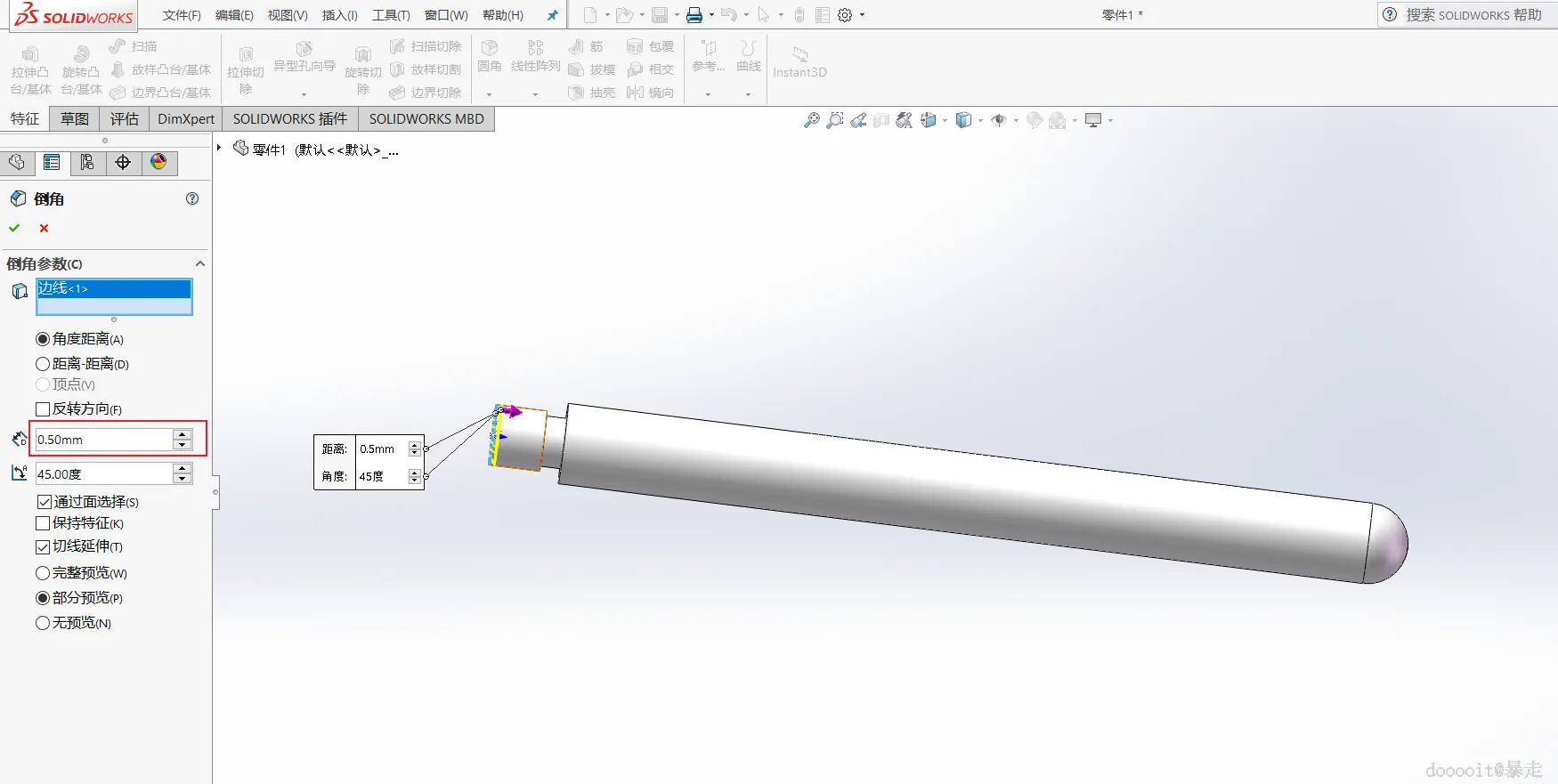Click the chamfer help question mark icon
The height and width of the screenshot is (784, 1558).
click(x=192, y=198)
